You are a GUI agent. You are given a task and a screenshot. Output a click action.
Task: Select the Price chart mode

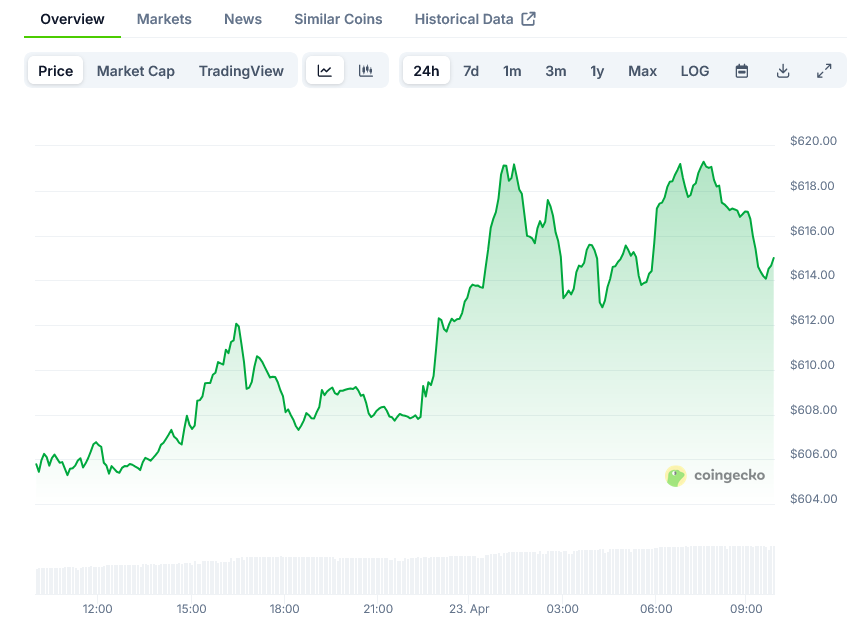(x=56, y=71)
